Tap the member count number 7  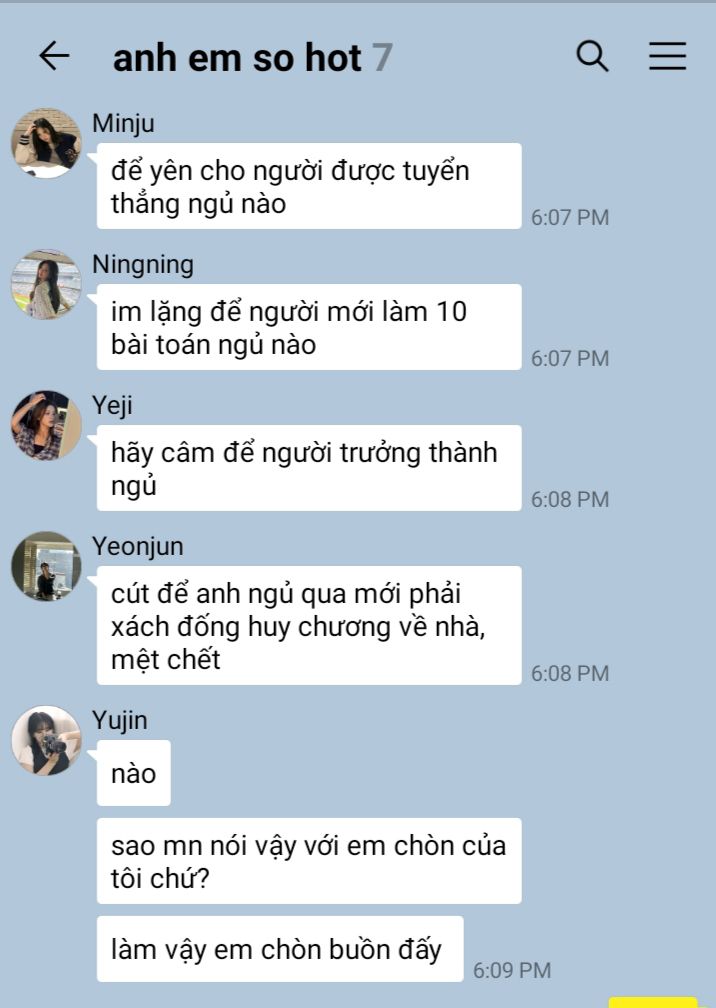382,58
